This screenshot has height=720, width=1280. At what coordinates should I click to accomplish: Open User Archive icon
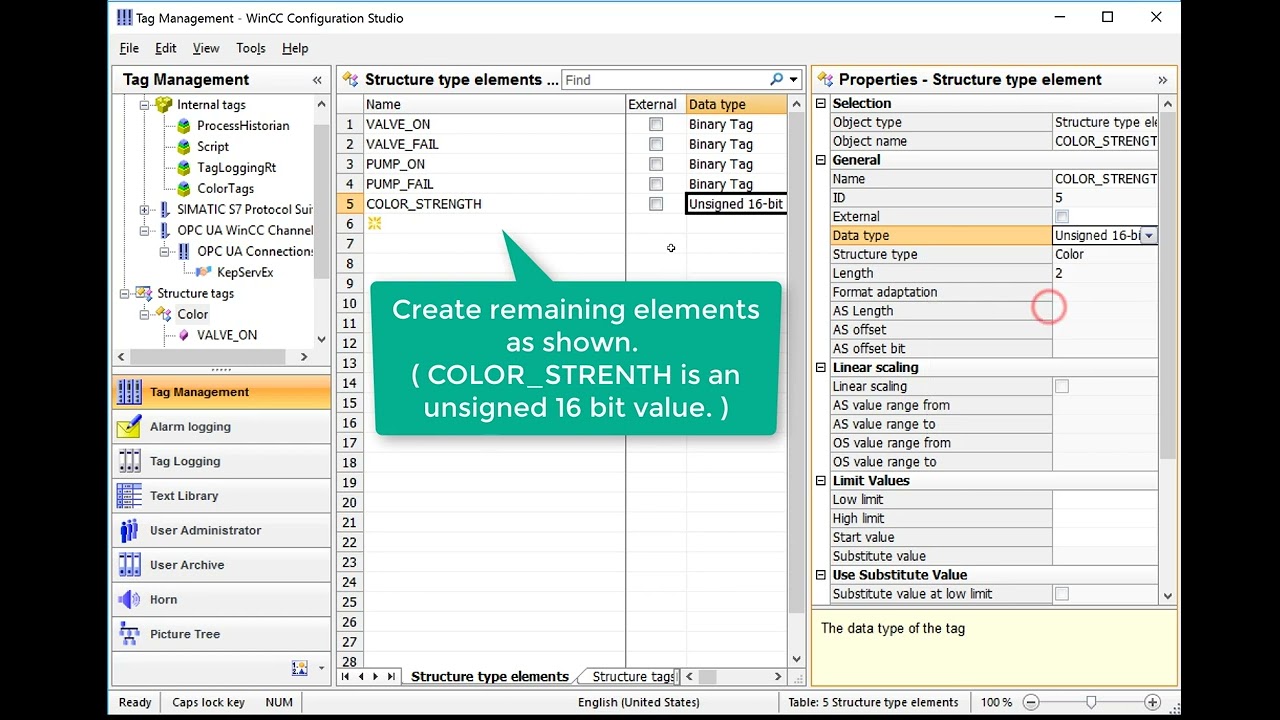129,565
